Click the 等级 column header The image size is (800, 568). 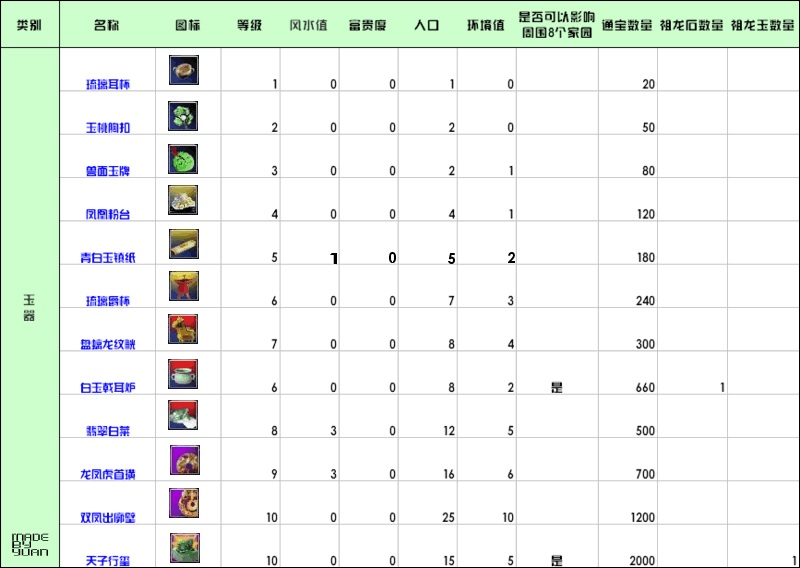coord(249,25)
